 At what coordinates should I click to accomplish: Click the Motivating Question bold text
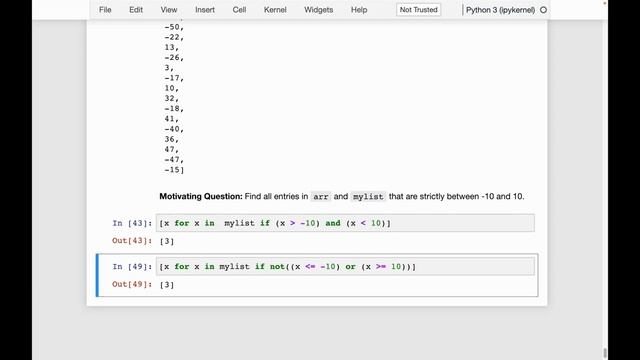click(201, 196)
